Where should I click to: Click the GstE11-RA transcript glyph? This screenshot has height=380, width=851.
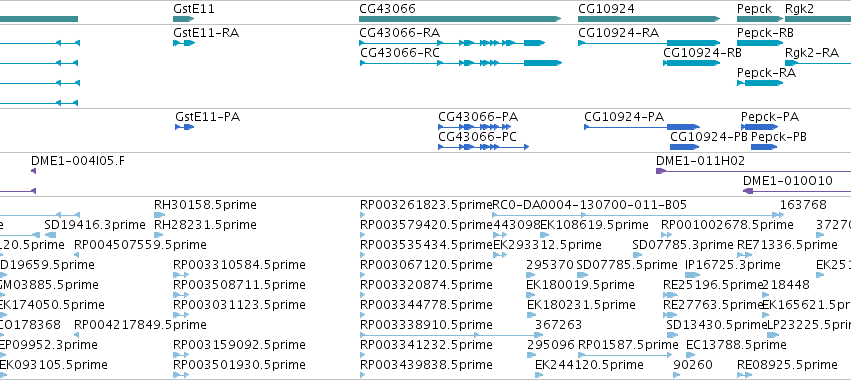[x=184, y=43]
